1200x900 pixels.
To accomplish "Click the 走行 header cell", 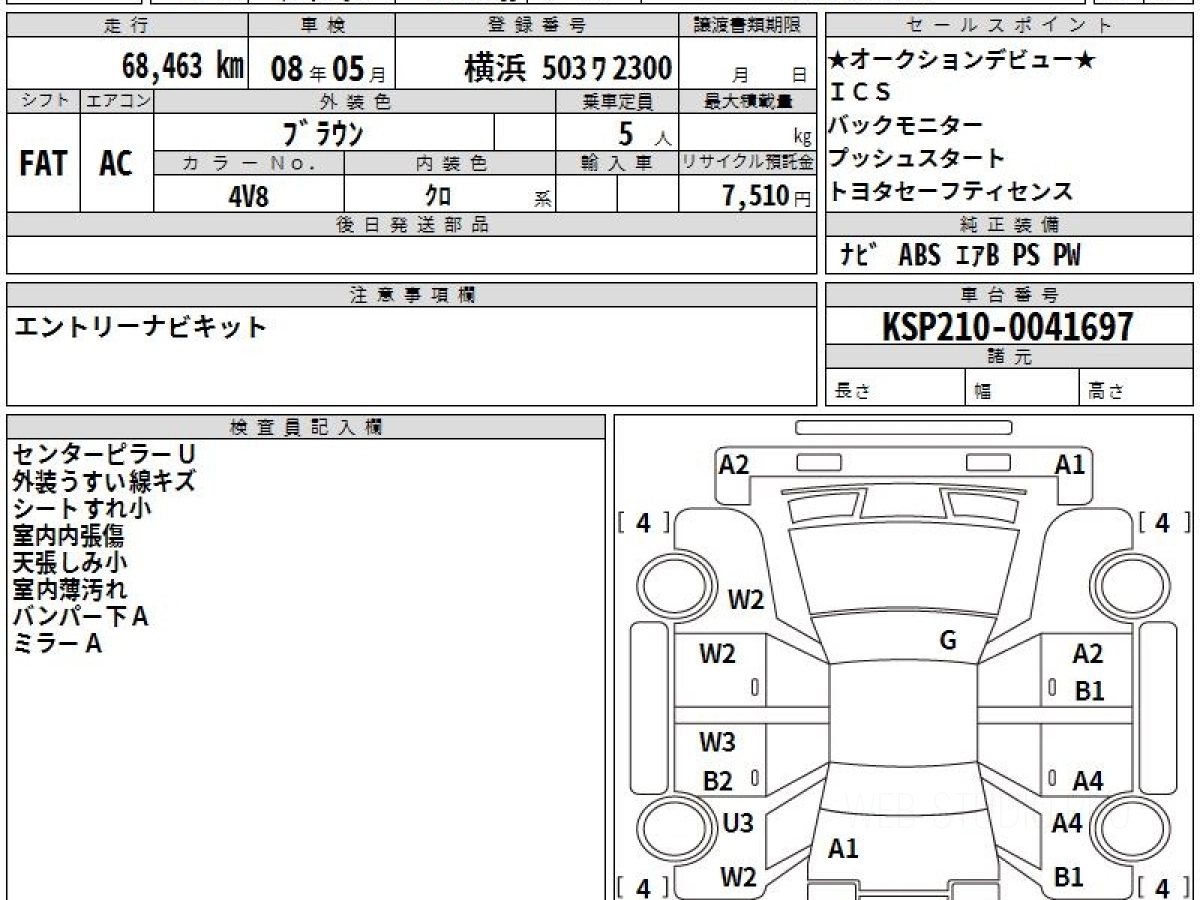I will tap(126, 26).
